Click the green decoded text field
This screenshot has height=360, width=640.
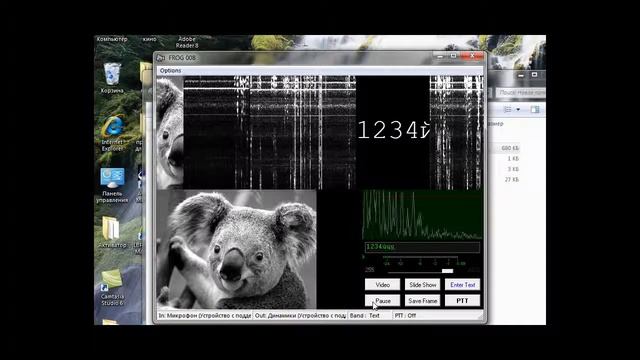click(x=422, y=247)
